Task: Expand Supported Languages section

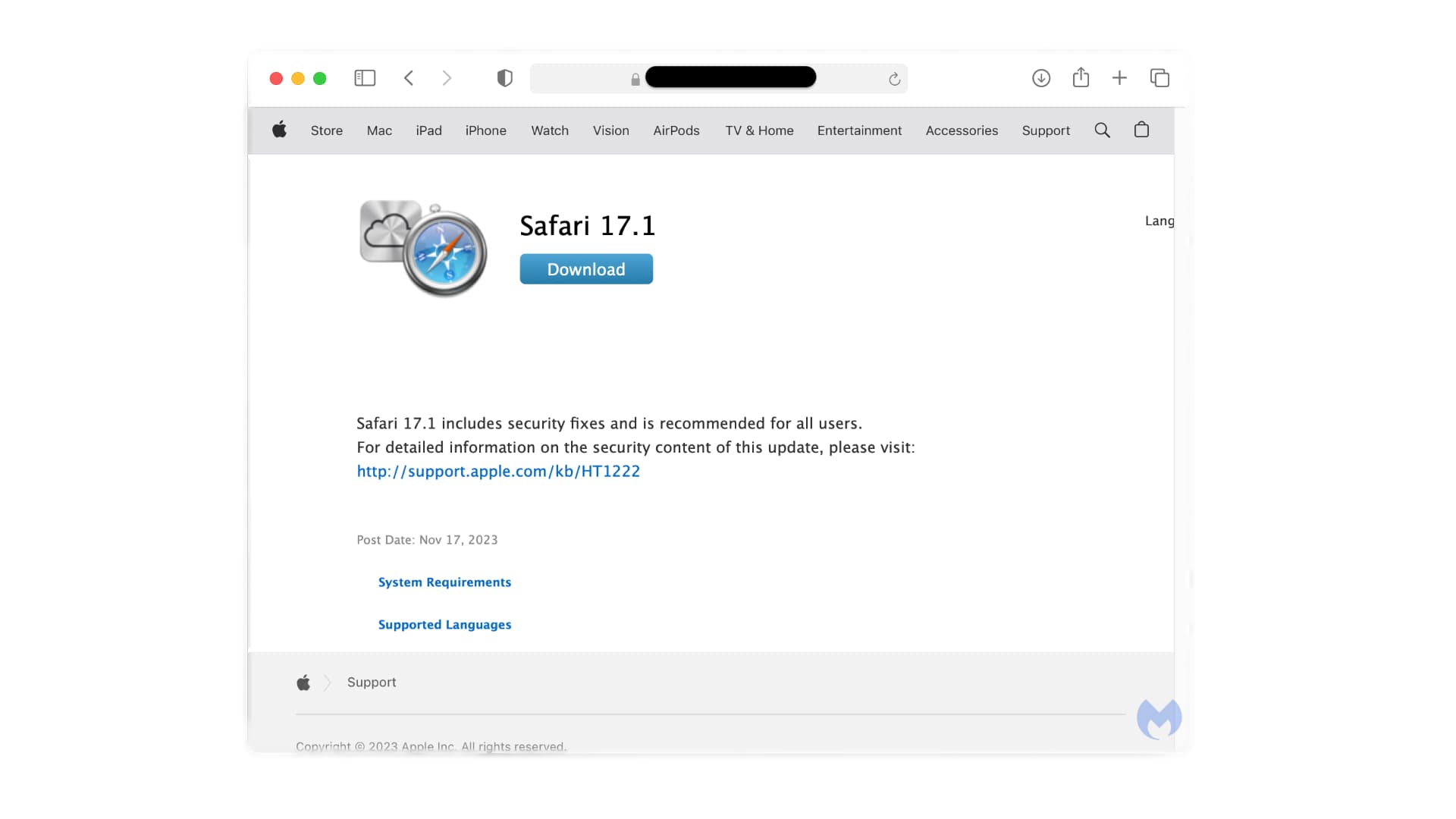Action: pos(444,625)
